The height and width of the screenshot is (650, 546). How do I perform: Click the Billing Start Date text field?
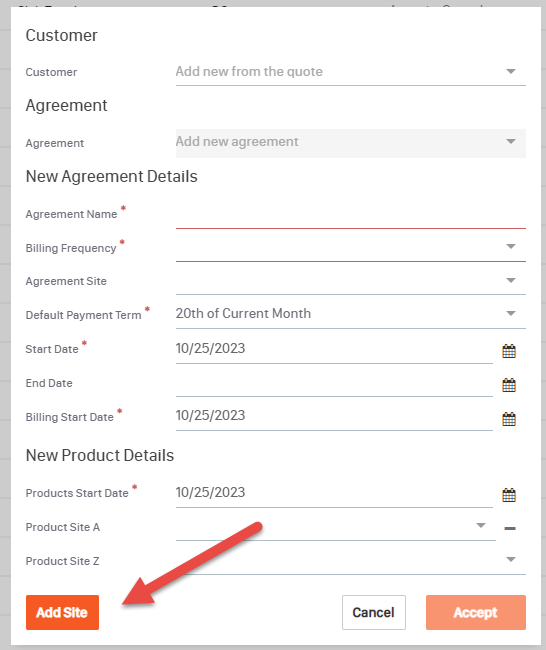[334, 416]
